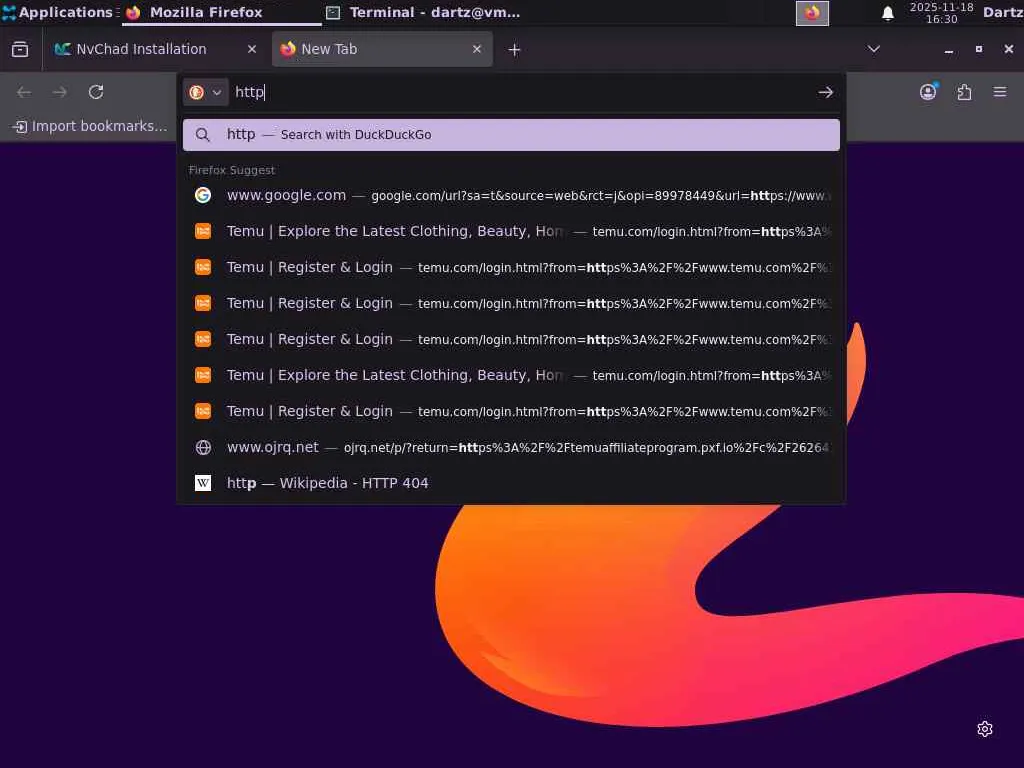Go forward with the forward arrow
The height and width of the screenshot is (768, 1024).
click(x=59, y=92)
